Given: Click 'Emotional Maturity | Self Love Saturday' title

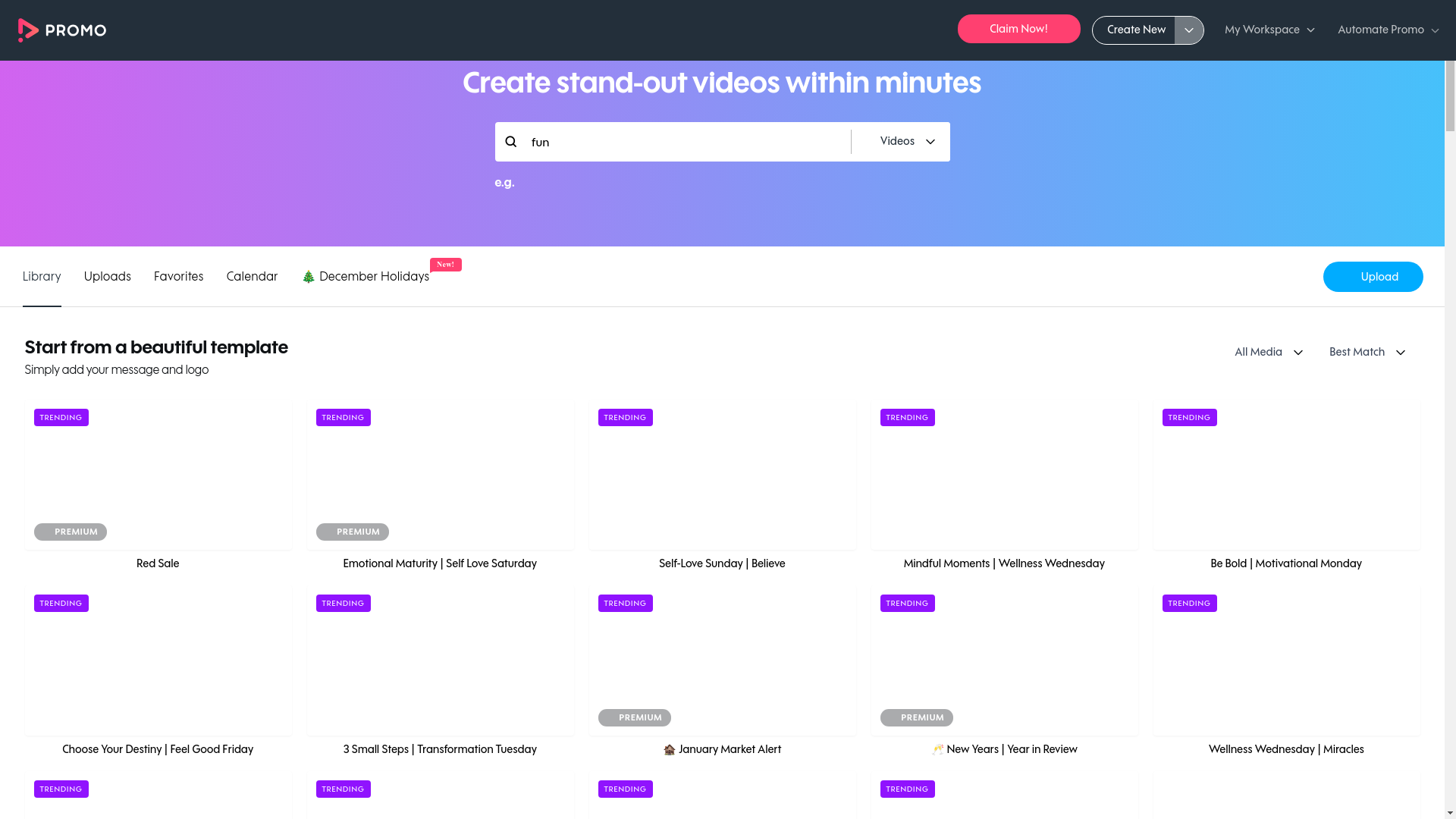Looking at the screenshot, I should pos(440,563).
